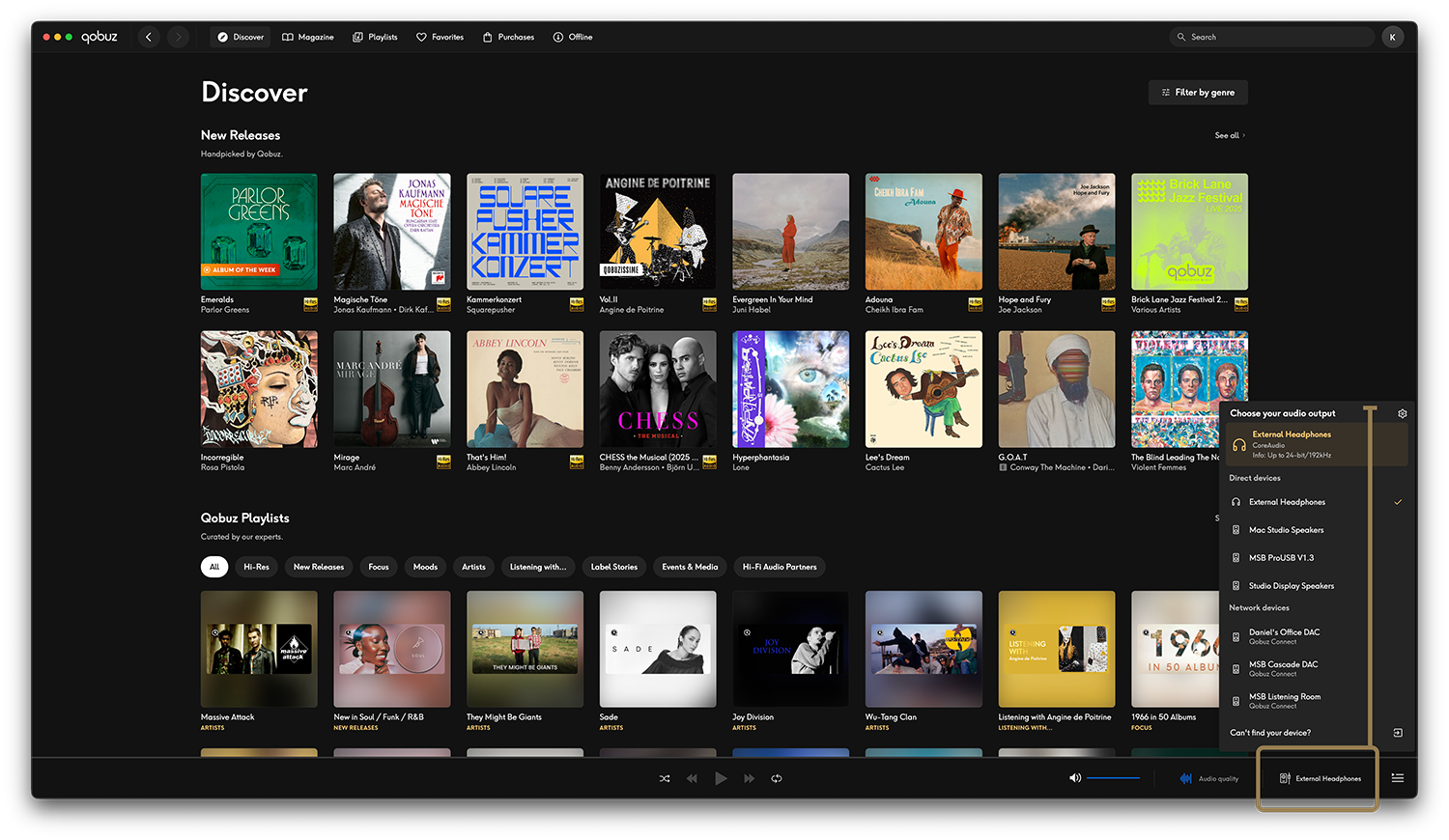Mute the volume speaker icon

(x=1074, y=778)
